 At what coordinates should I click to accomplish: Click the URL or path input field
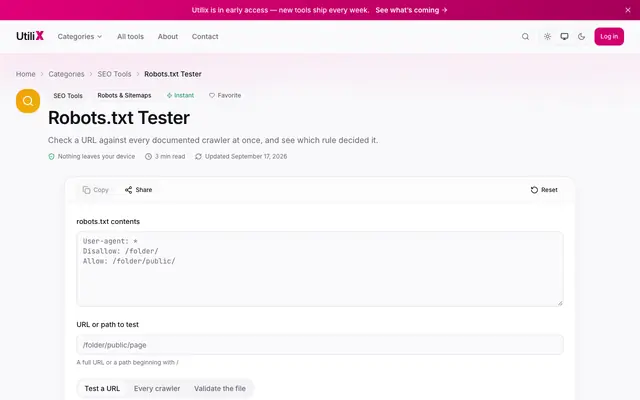pos(320,345)
